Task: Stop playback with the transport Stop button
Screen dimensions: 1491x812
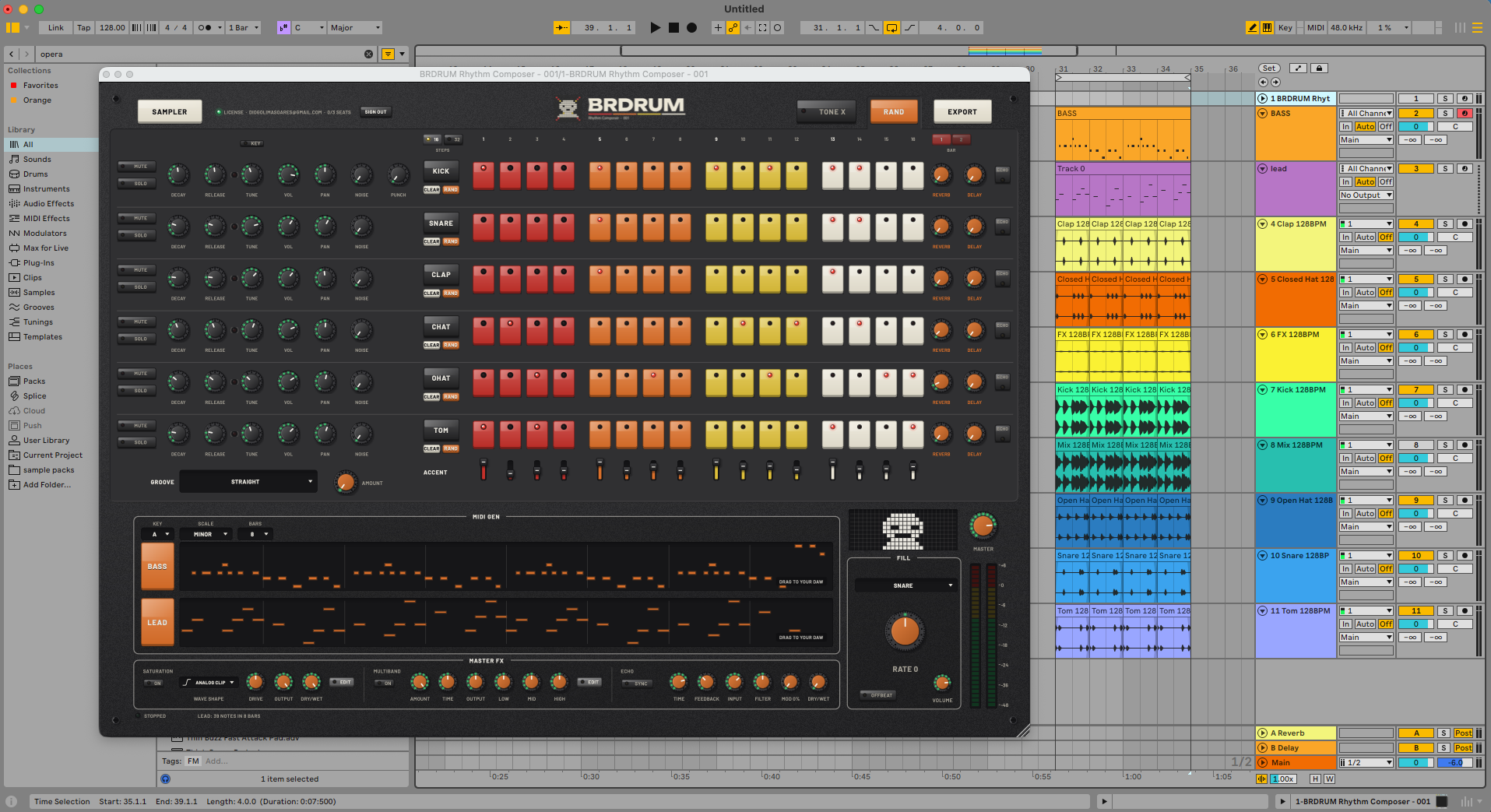Action: click(673, 27)
